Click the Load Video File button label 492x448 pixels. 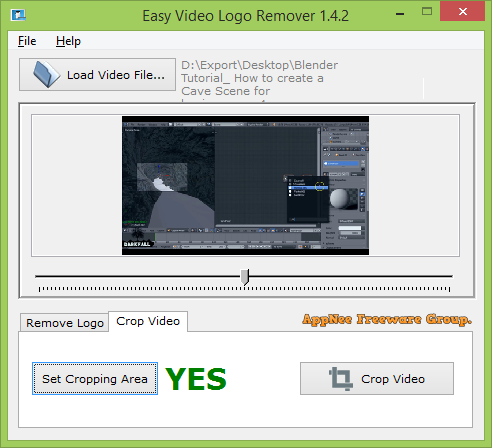click(116, 75)
